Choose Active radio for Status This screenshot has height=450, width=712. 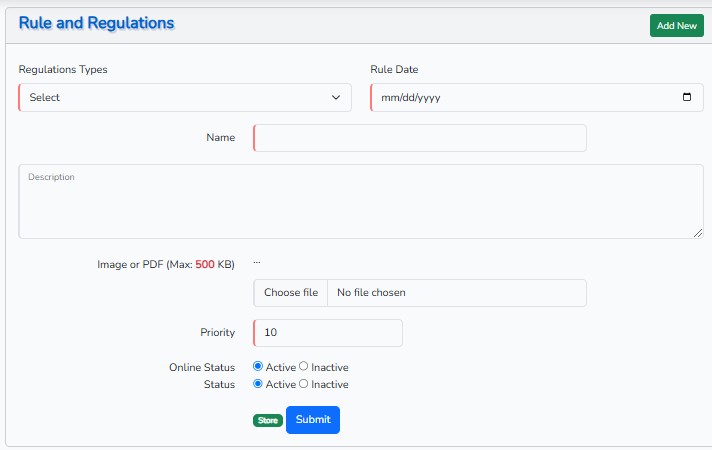[x=259, y=384]
